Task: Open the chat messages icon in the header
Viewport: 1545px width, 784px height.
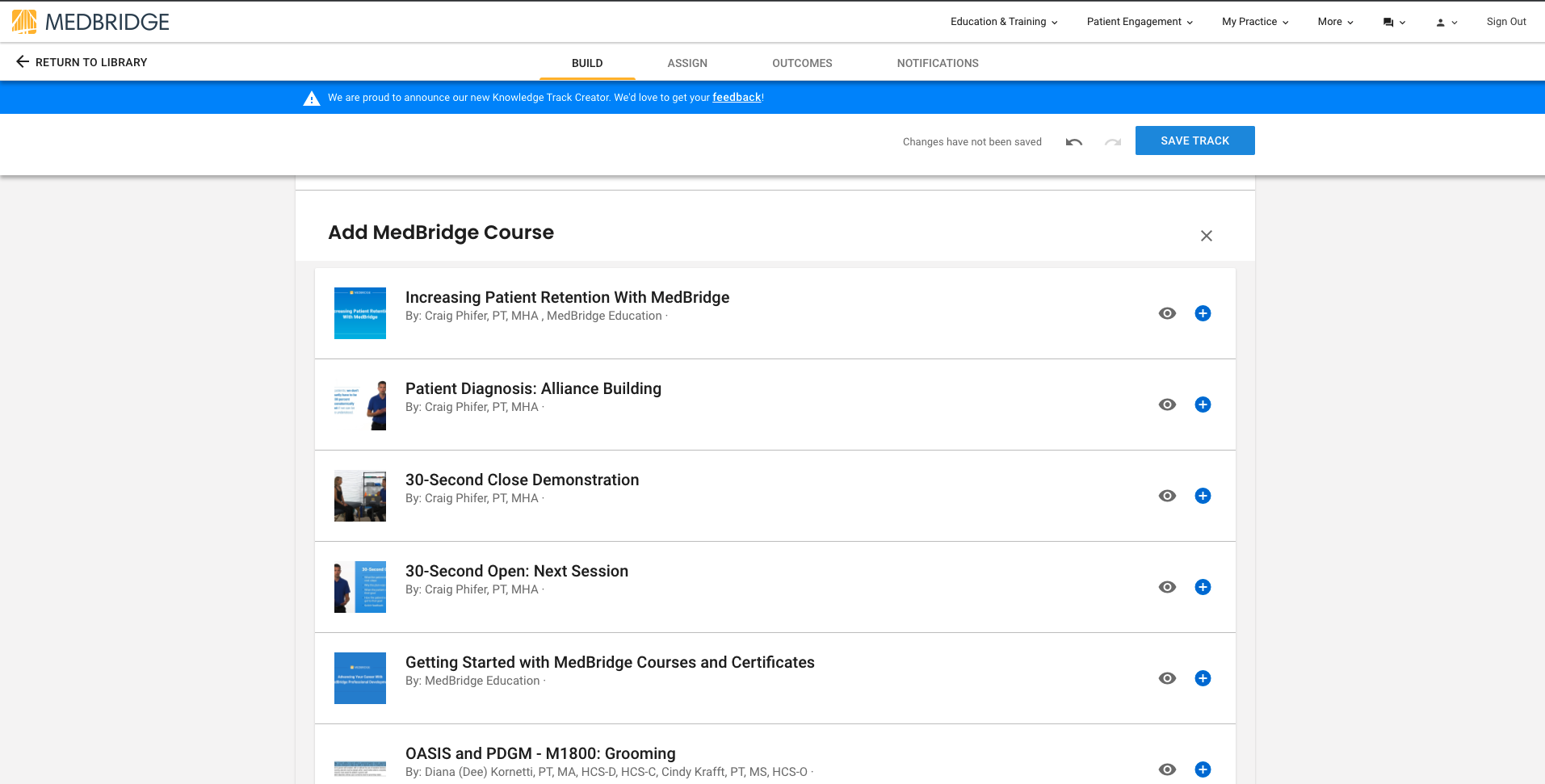Action: click(1389, 22)
